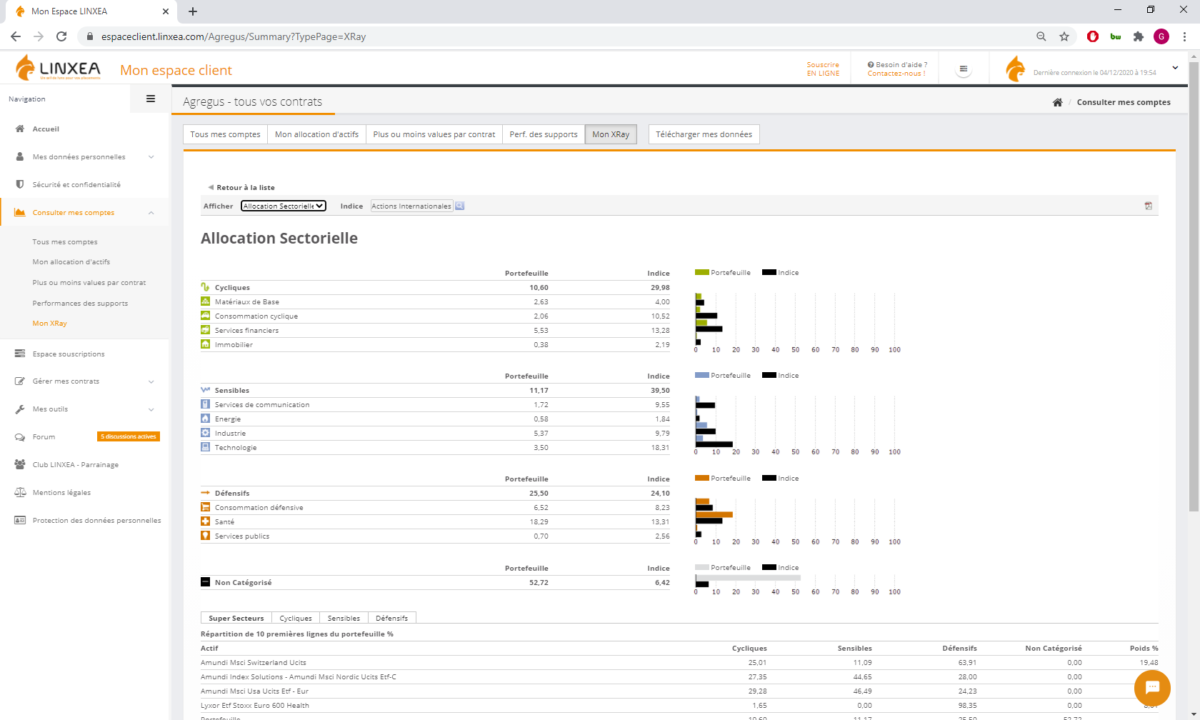Expand Mes données personnelles menu
Screen dimensions: 1200x720
point(86,157)
